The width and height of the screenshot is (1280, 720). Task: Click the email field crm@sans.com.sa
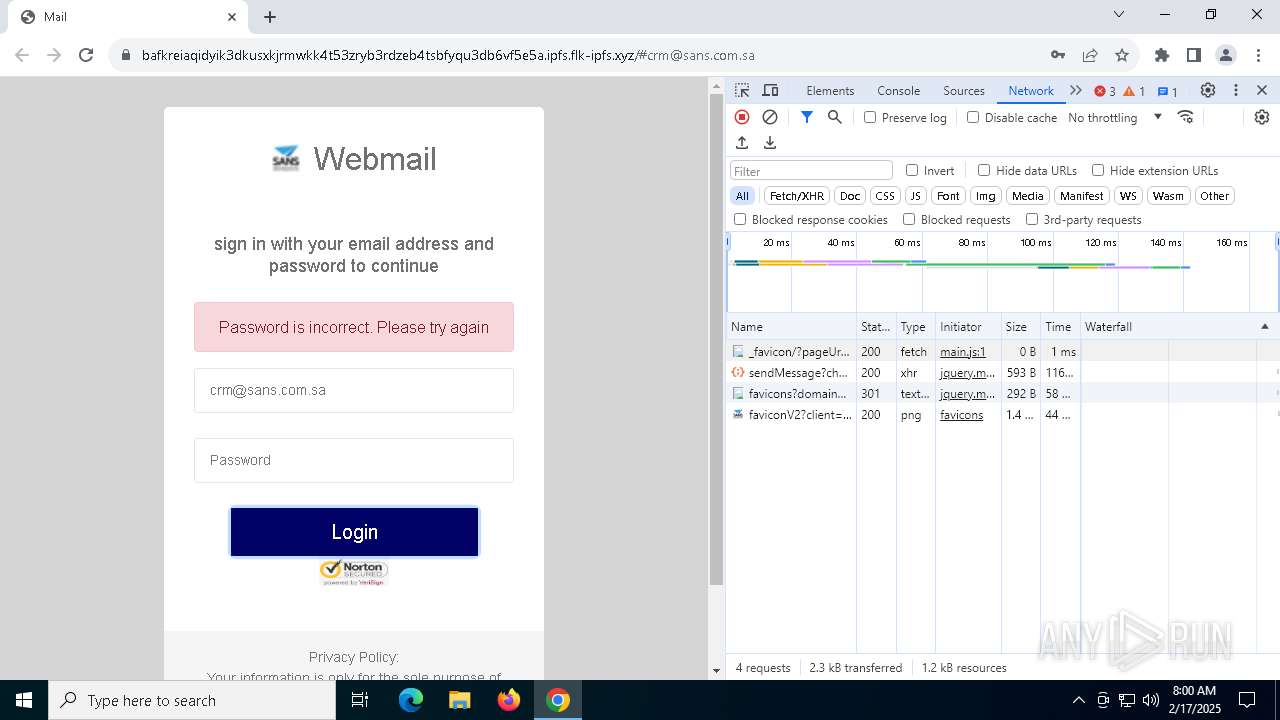pos(354,390)
